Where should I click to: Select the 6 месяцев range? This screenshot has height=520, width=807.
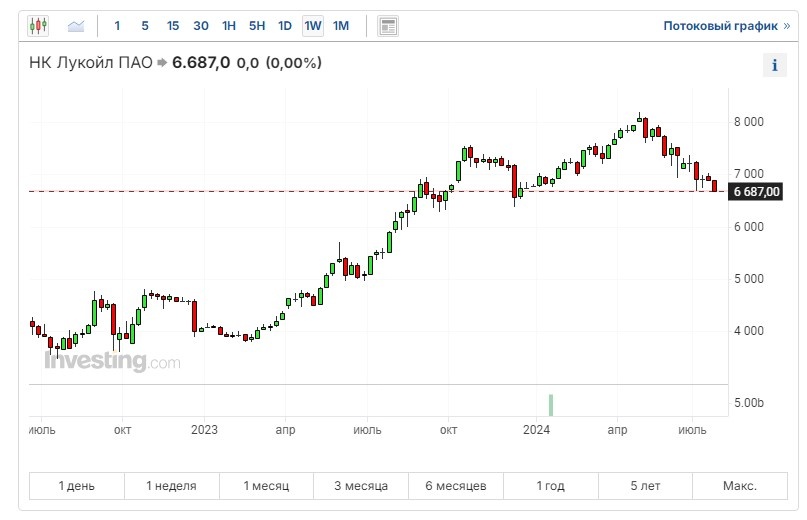pyautogui.click(x=455, y=486)
